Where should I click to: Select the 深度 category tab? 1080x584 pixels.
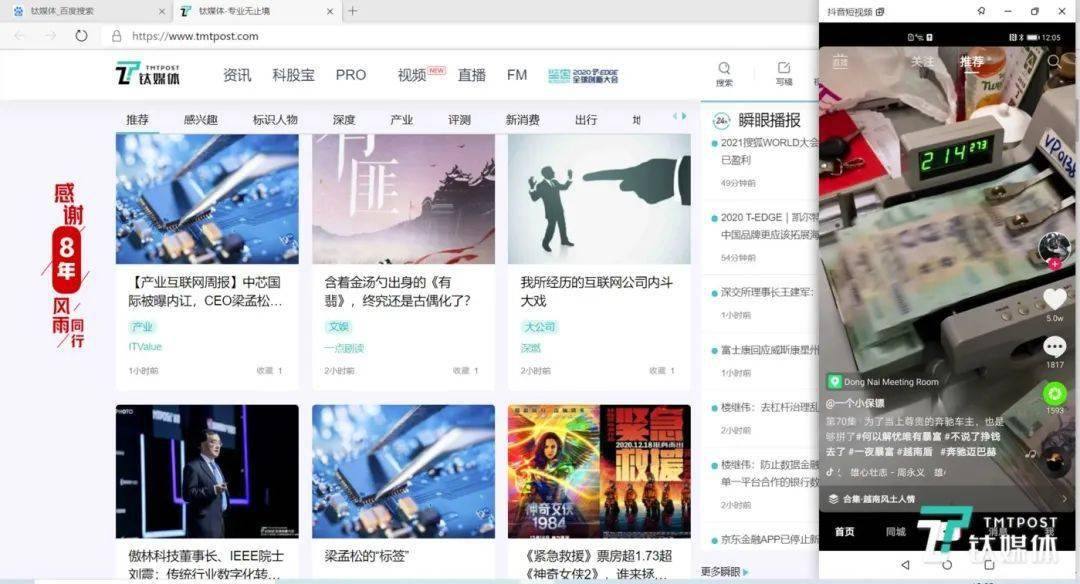[x=344, y=120]
